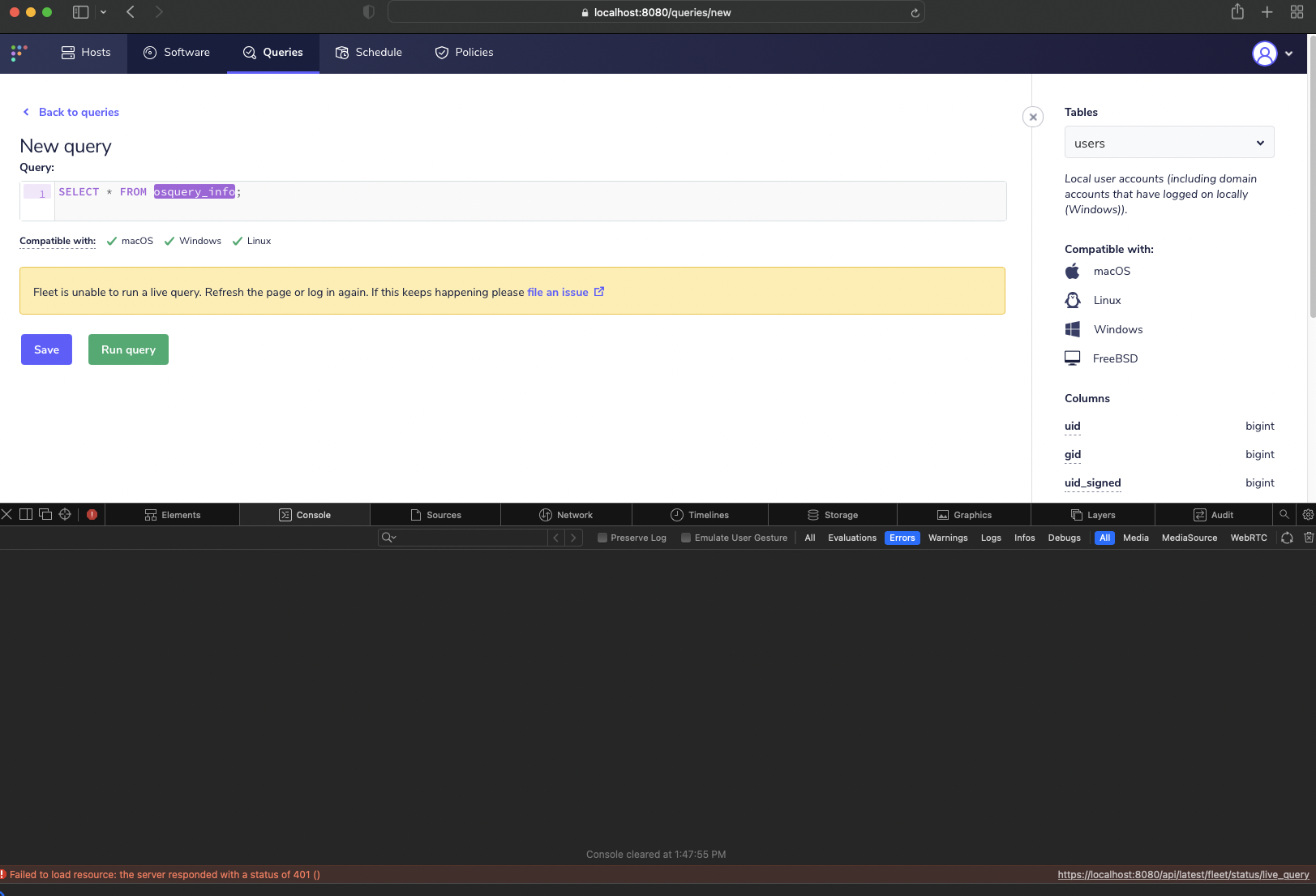Viewport: 1316px width, 896px height.
Task: Click the split-pane docking icon in the Inspector
Action: [25, 514]
